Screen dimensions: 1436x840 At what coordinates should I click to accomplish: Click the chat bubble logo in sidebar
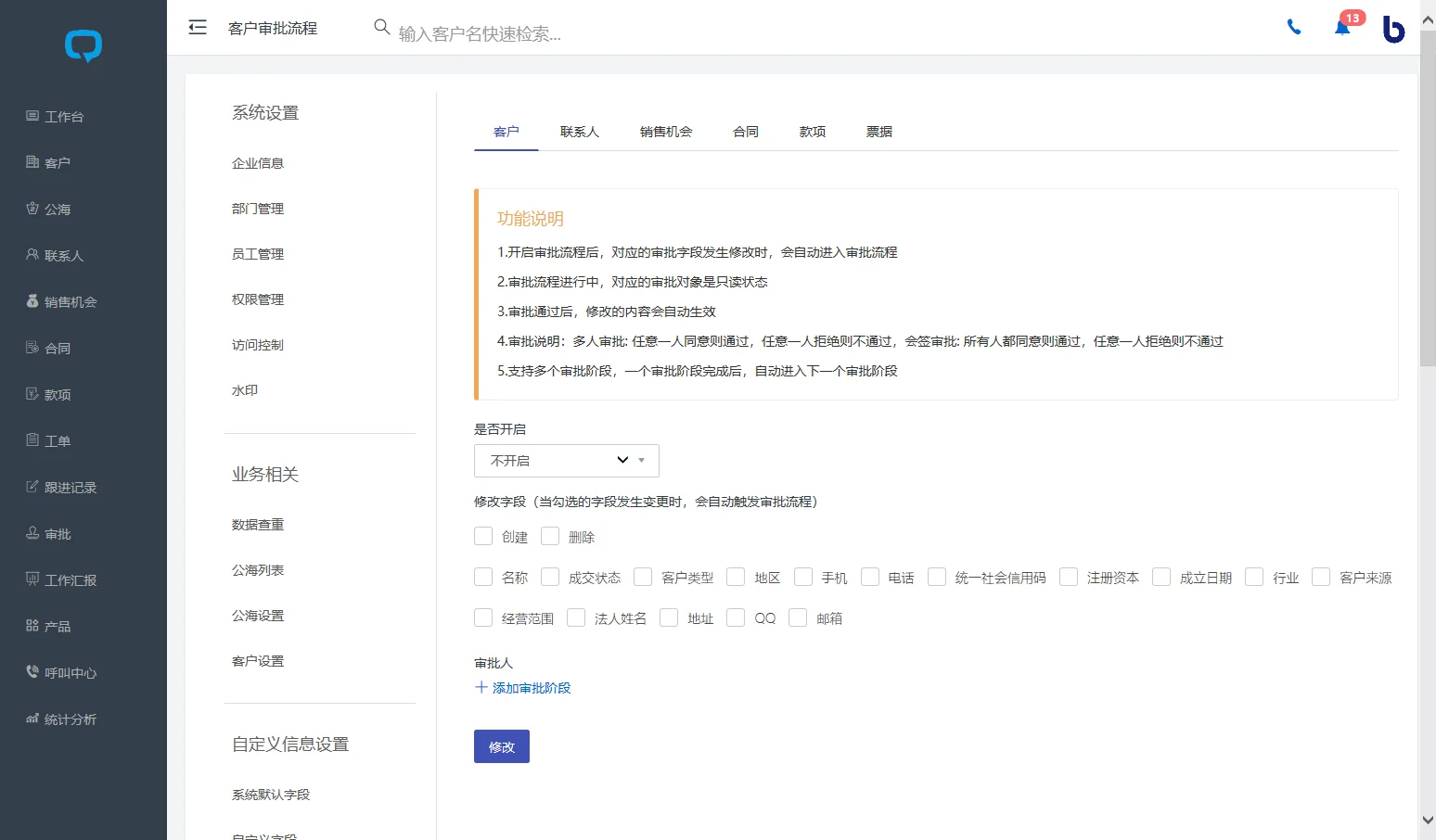pos(83,45)
